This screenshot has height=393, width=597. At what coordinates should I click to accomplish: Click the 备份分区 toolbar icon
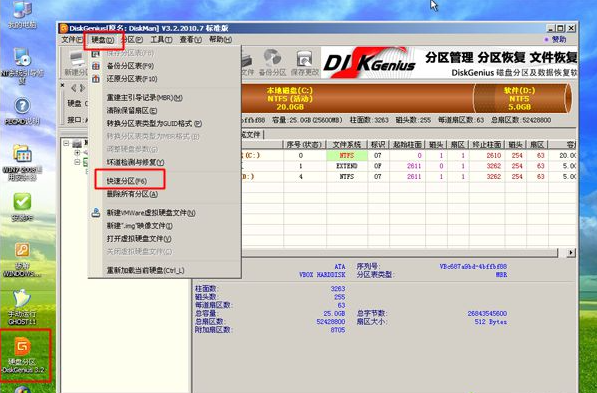pyautogui.click(x=272, y=63)
